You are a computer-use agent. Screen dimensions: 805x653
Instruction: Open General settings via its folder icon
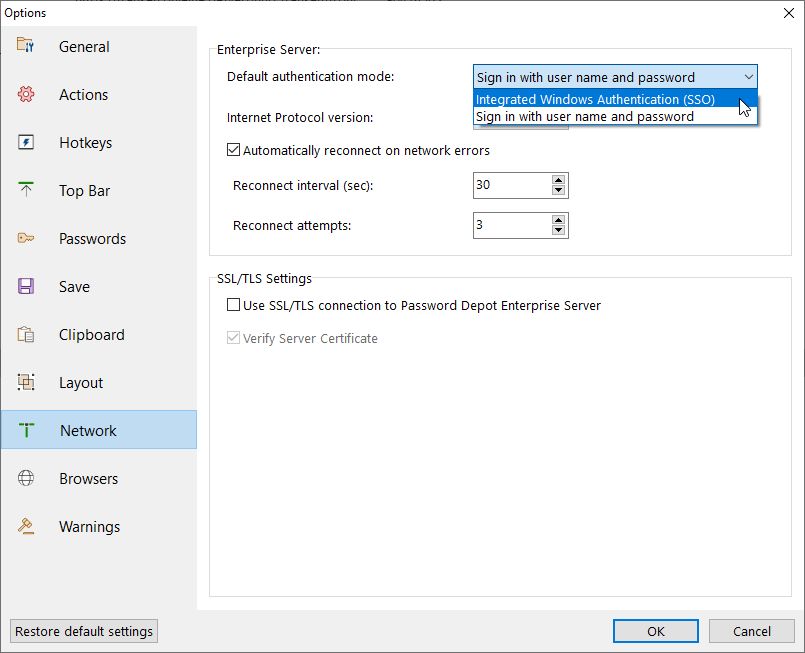click(25, 45)
